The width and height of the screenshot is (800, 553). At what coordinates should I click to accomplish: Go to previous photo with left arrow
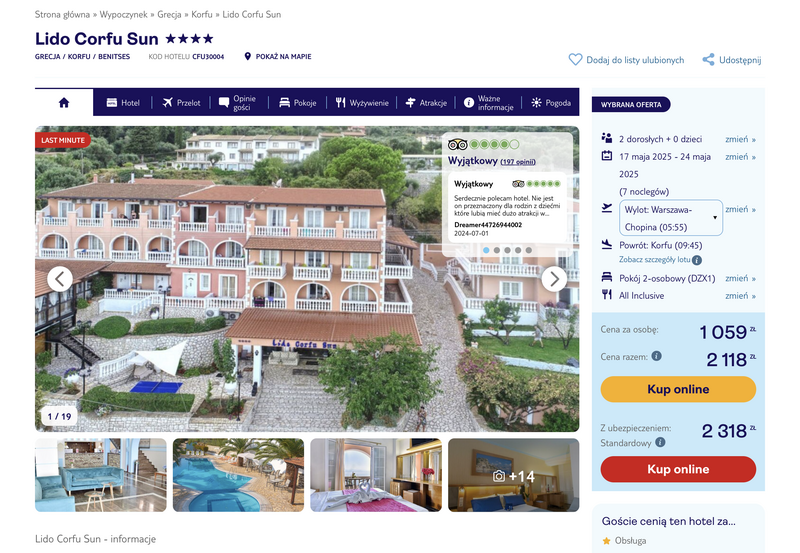(60, 279)
